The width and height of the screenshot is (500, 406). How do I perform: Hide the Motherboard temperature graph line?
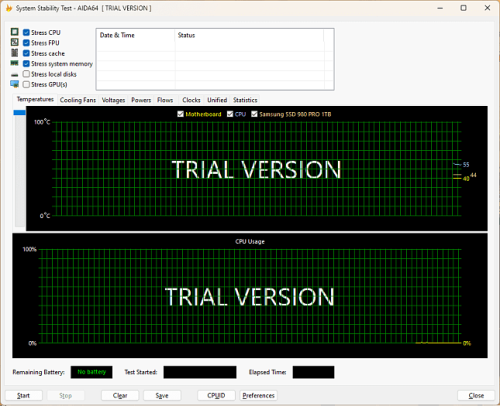coord(180,114)
